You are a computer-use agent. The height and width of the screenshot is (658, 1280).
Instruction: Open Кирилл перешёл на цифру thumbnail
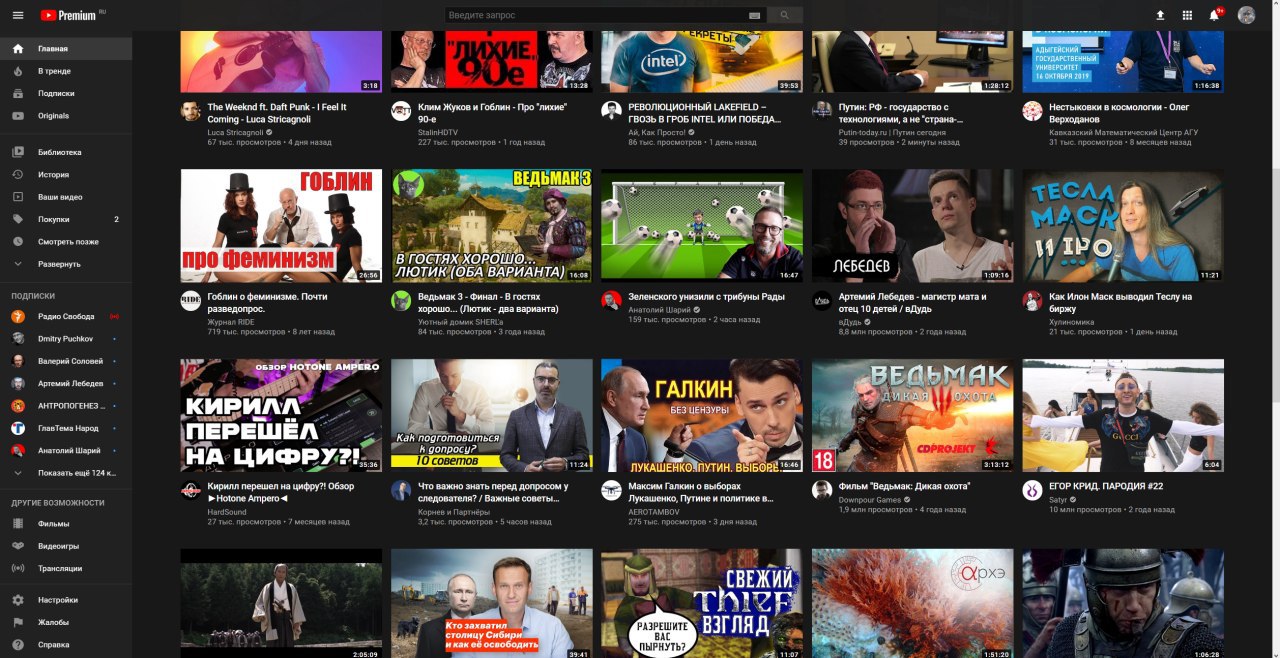coord(281,415)
